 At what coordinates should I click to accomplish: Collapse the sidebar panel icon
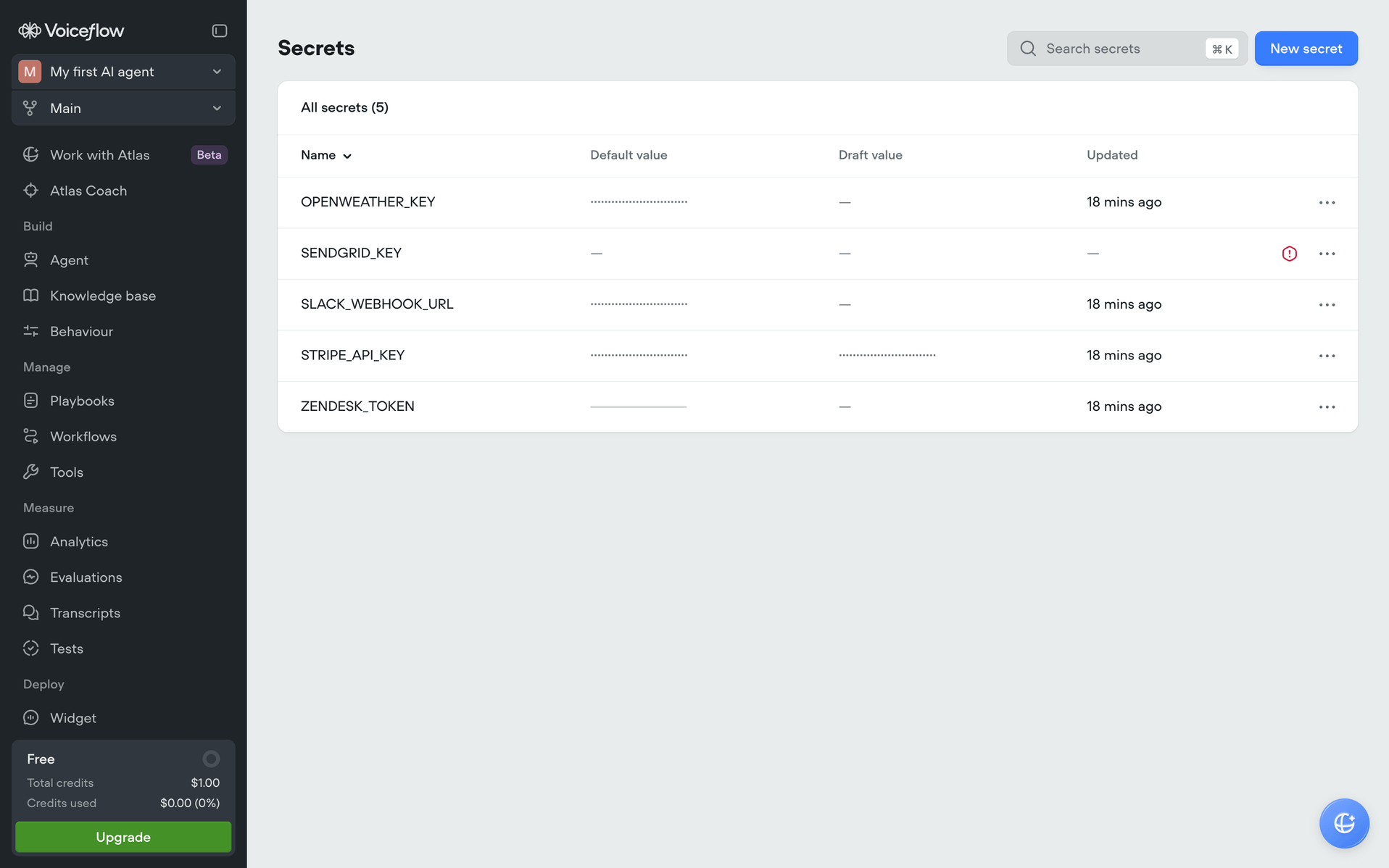(x=219, y=30)
